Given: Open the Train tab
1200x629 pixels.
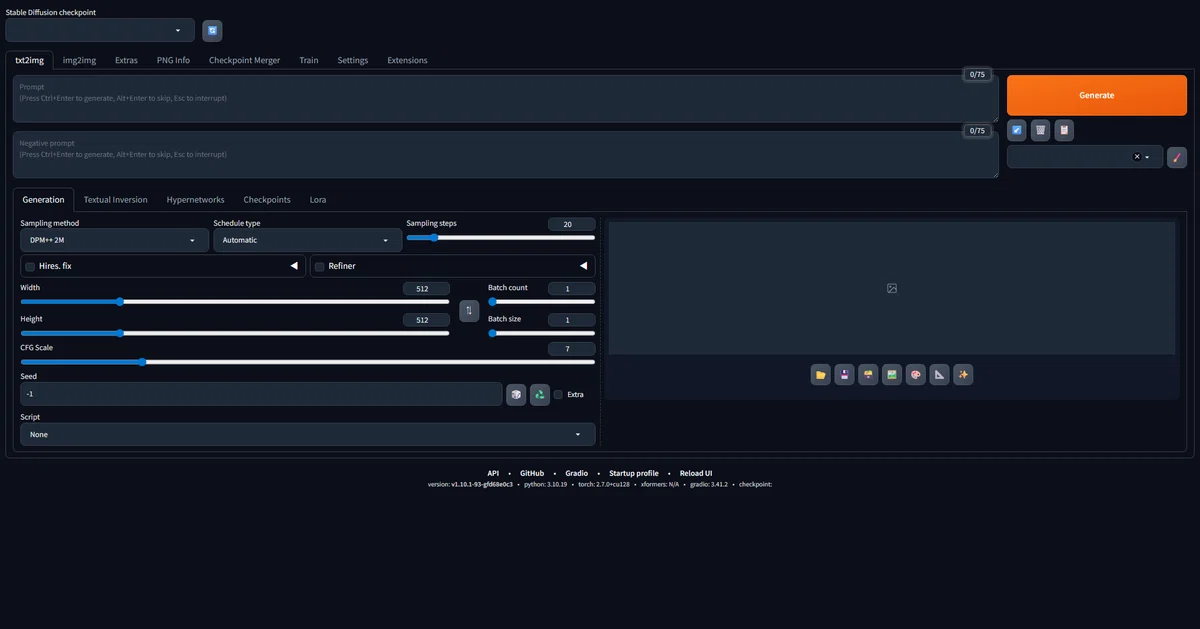Looking at the screenshot, I should coord(309,60).
